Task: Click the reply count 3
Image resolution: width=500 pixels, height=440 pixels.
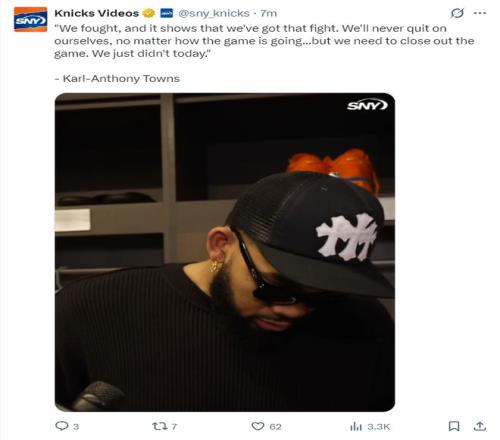Action: tap(76, 426)
